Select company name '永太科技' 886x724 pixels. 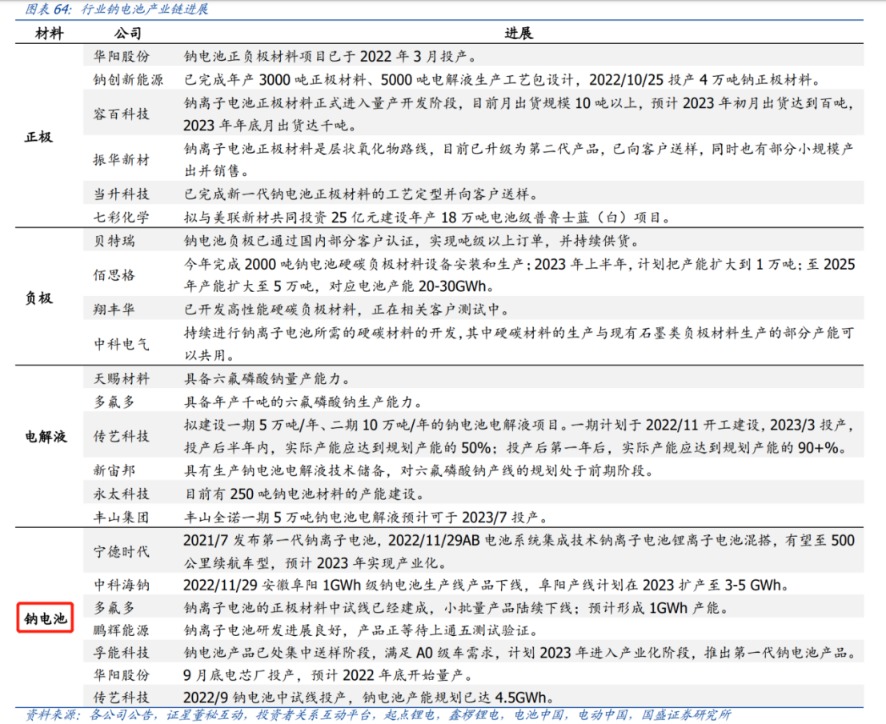(x=121, y=493)
